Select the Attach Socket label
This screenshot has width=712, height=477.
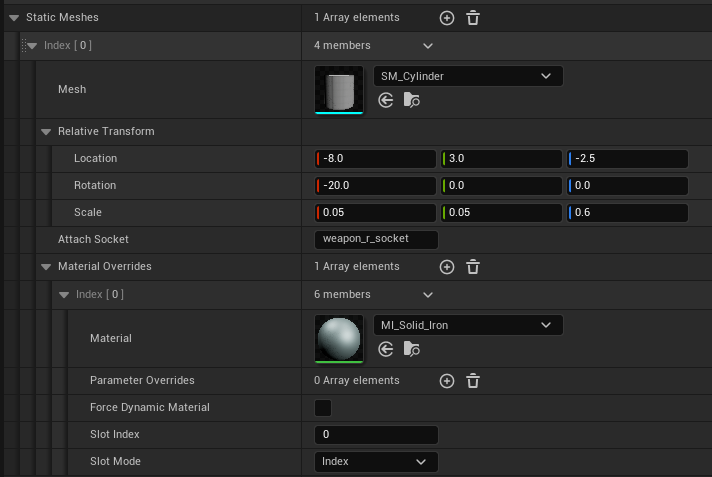93,239
